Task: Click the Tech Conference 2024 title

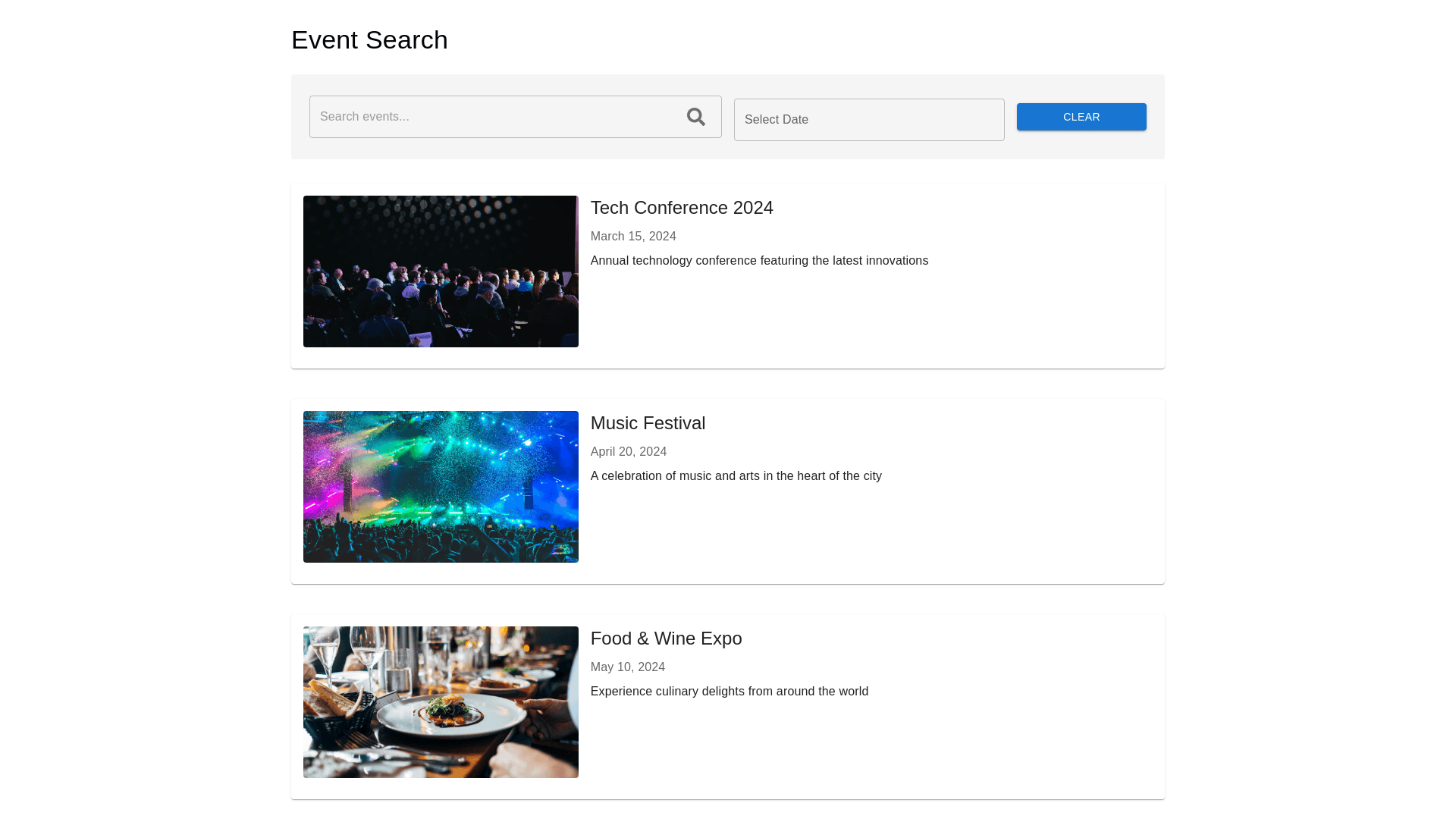Action: 681,208
